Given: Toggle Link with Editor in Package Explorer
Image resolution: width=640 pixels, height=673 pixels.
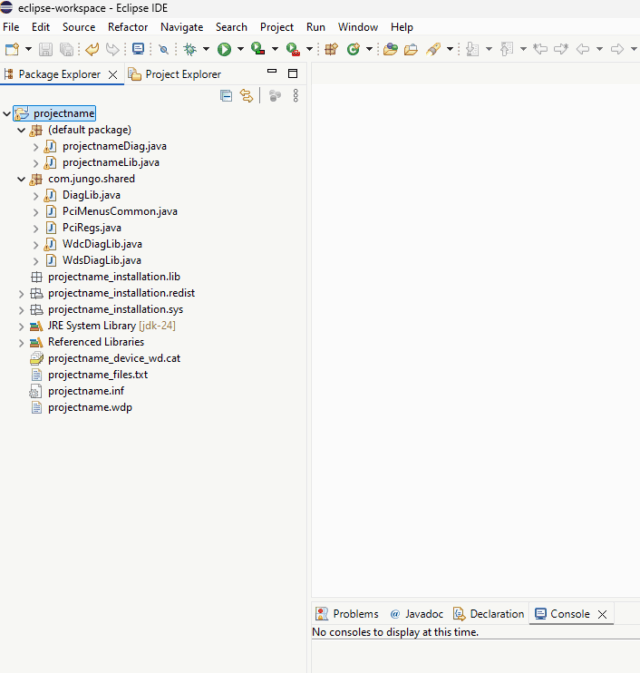Looking at the screenshot, I should [x=246, y=96].
